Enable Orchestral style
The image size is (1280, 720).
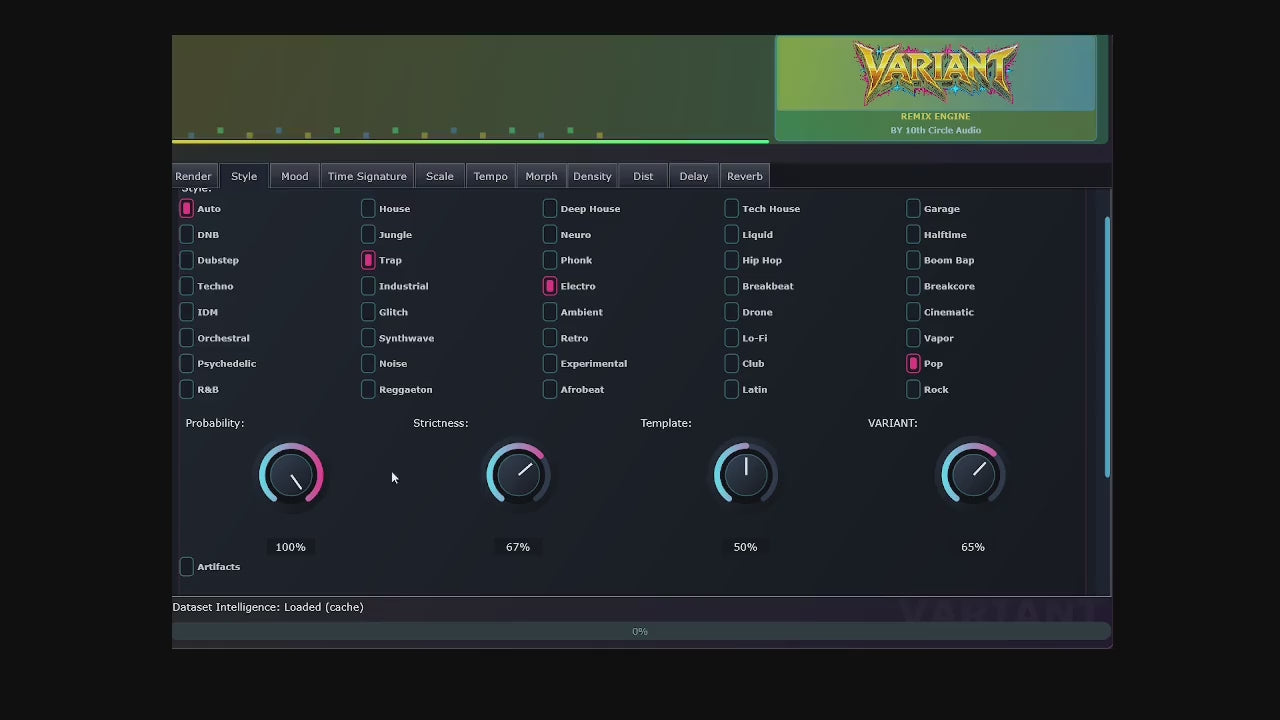(x=186, y=338)
